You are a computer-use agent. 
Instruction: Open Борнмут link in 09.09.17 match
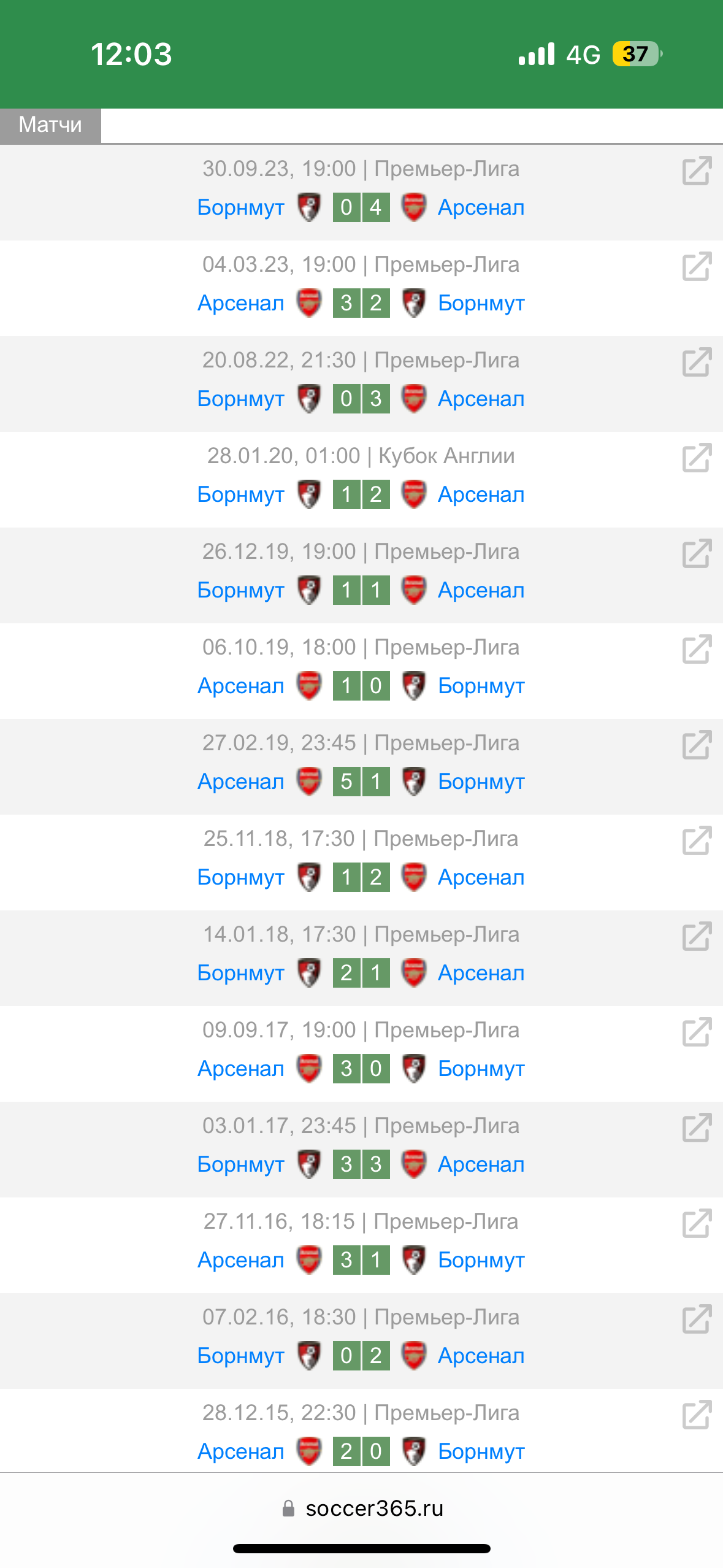click(481, 1069)
